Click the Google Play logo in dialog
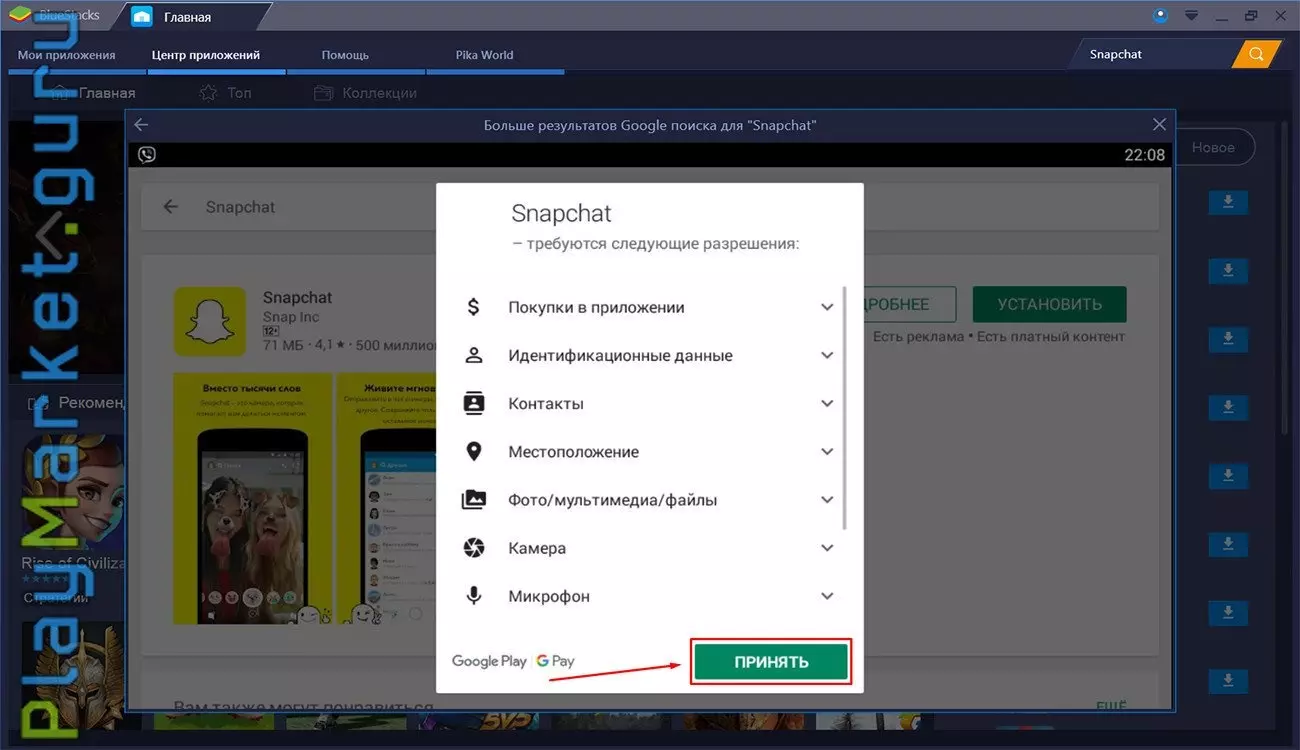Viewport: 1300px width, 750px height. click(x=489, y=661)
